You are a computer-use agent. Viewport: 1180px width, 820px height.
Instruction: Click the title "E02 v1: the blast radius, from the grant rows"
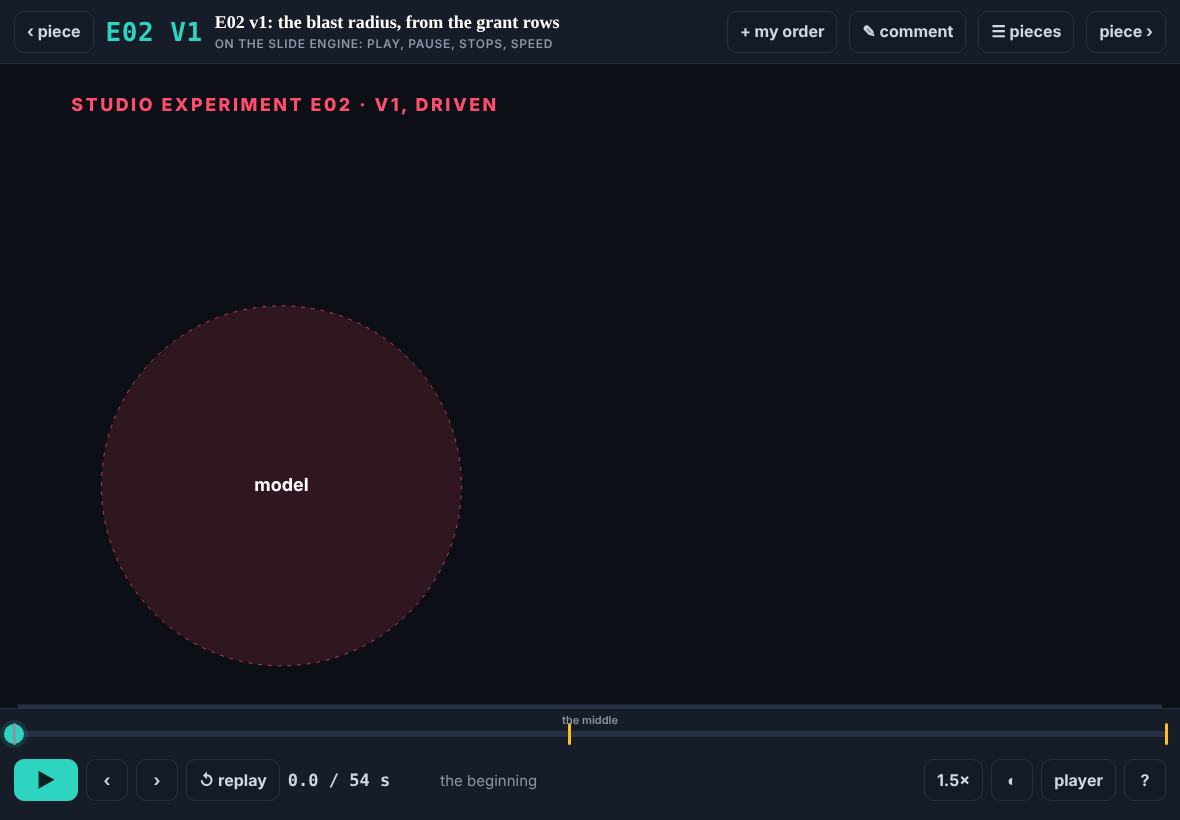(x=387, y=23)
